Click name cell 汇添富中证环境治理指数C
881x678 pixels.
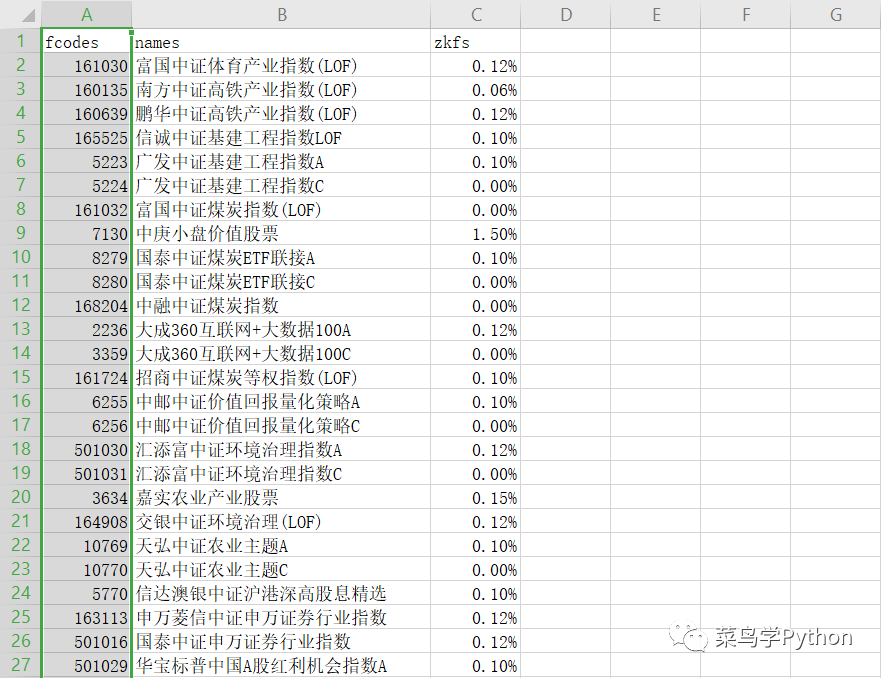coord(281,474)
